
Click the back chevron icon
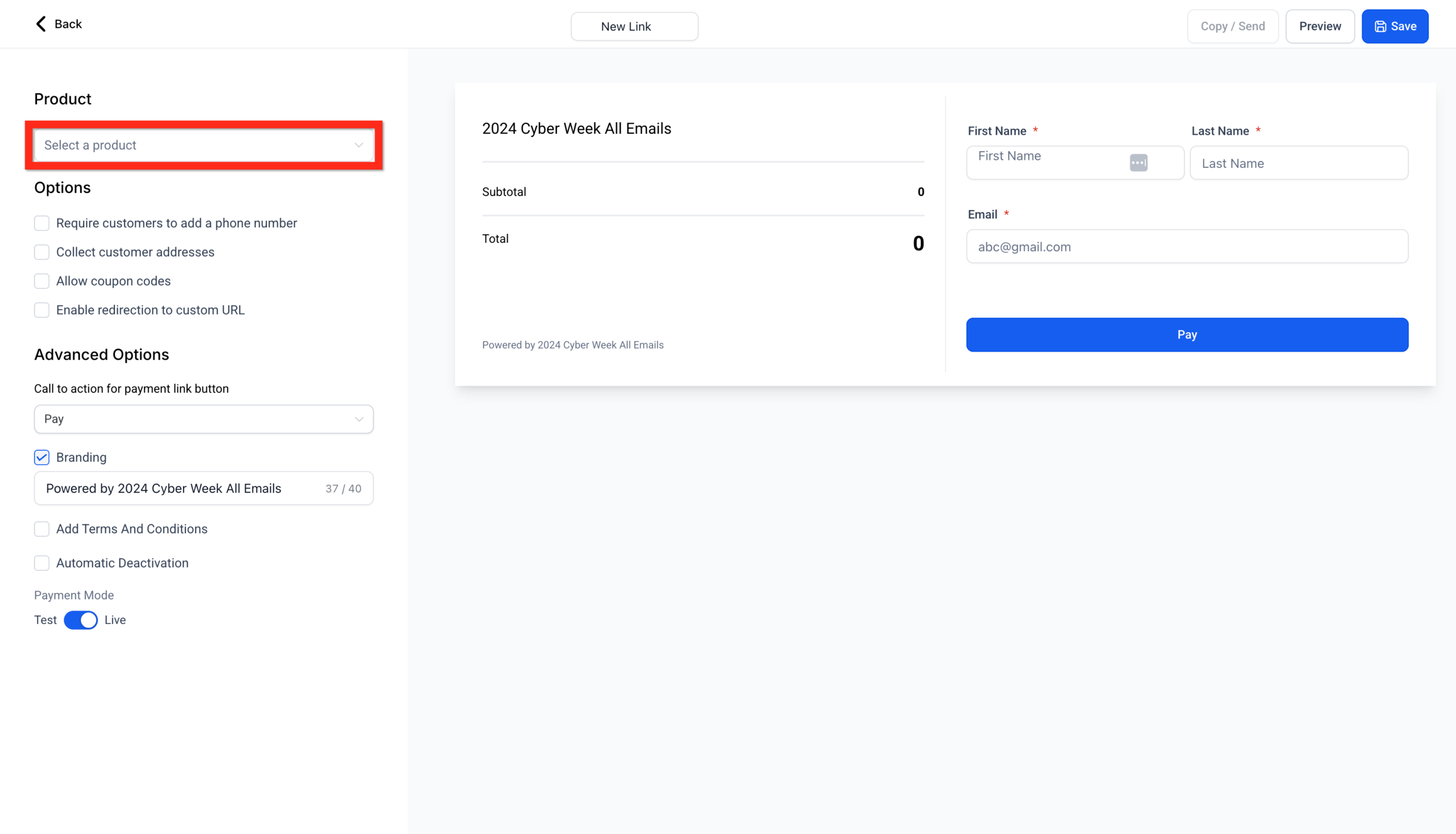[x=40, y=23]
